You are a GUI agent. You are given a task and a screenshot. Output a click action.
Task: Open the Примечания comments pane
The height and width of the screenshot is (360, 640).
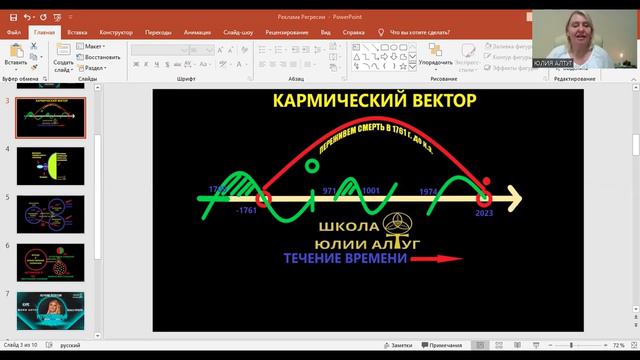point(442,345)
